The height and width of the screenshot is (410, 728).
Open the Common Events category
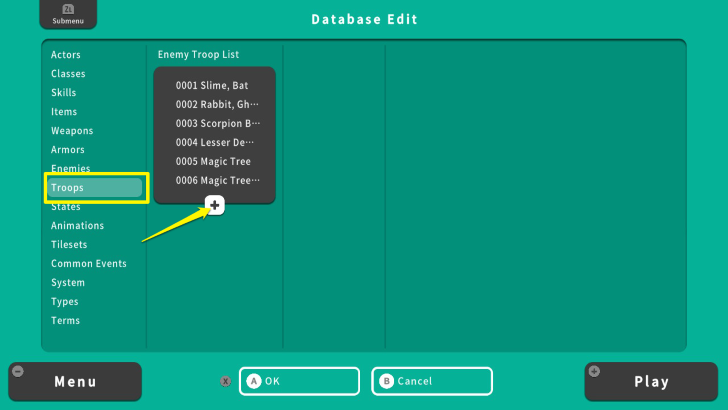tap(89, 264)
